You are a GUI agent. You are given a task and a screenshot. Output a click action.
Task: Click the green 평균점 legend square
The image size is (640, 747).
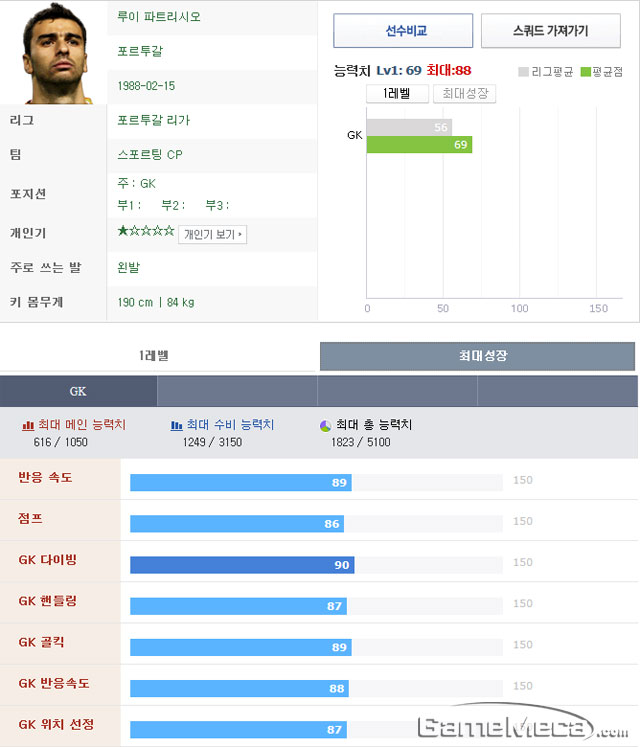tap(586, 72)
